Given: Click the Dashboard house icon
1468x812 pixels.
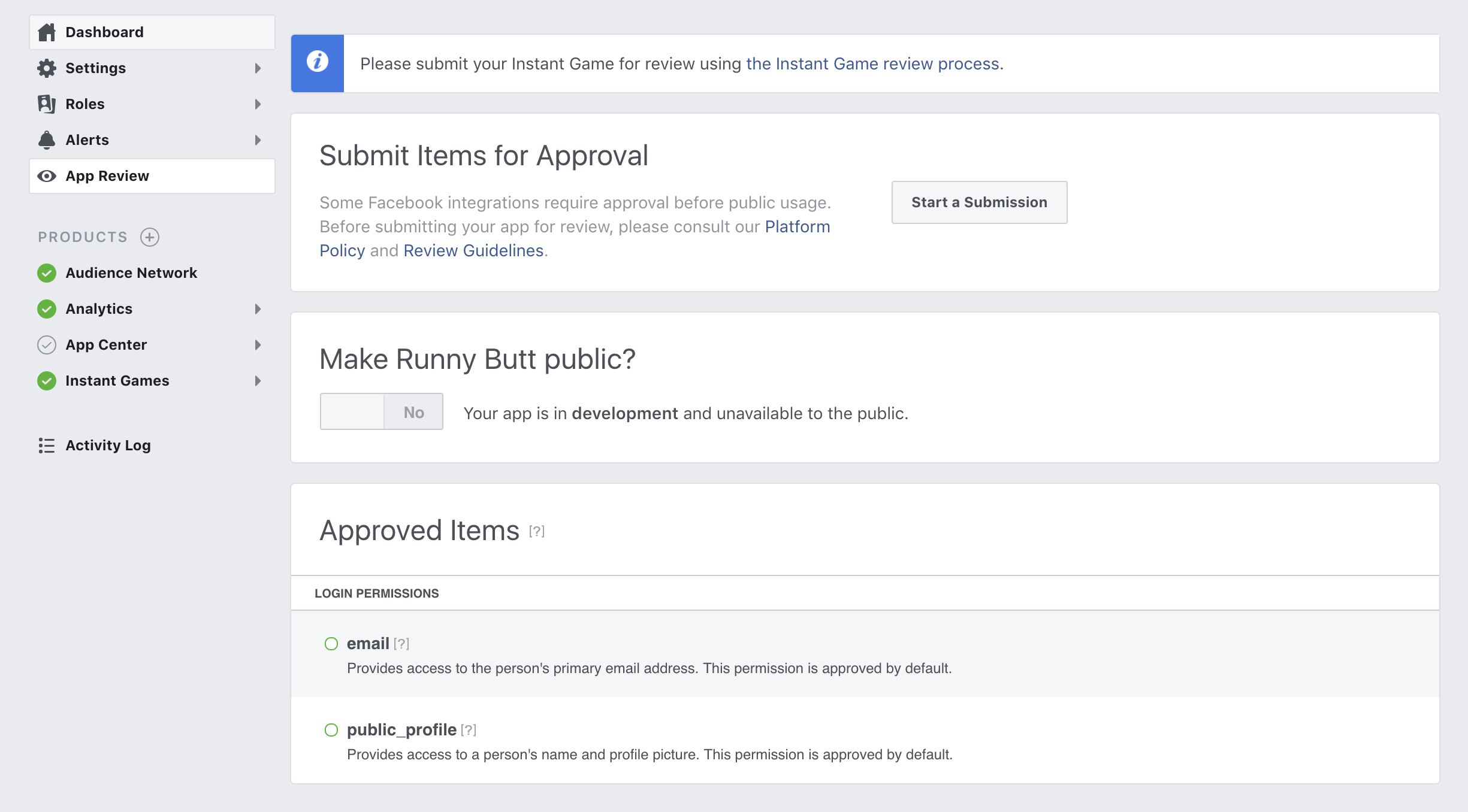Looking at the screenshot, I should point(47,32).
